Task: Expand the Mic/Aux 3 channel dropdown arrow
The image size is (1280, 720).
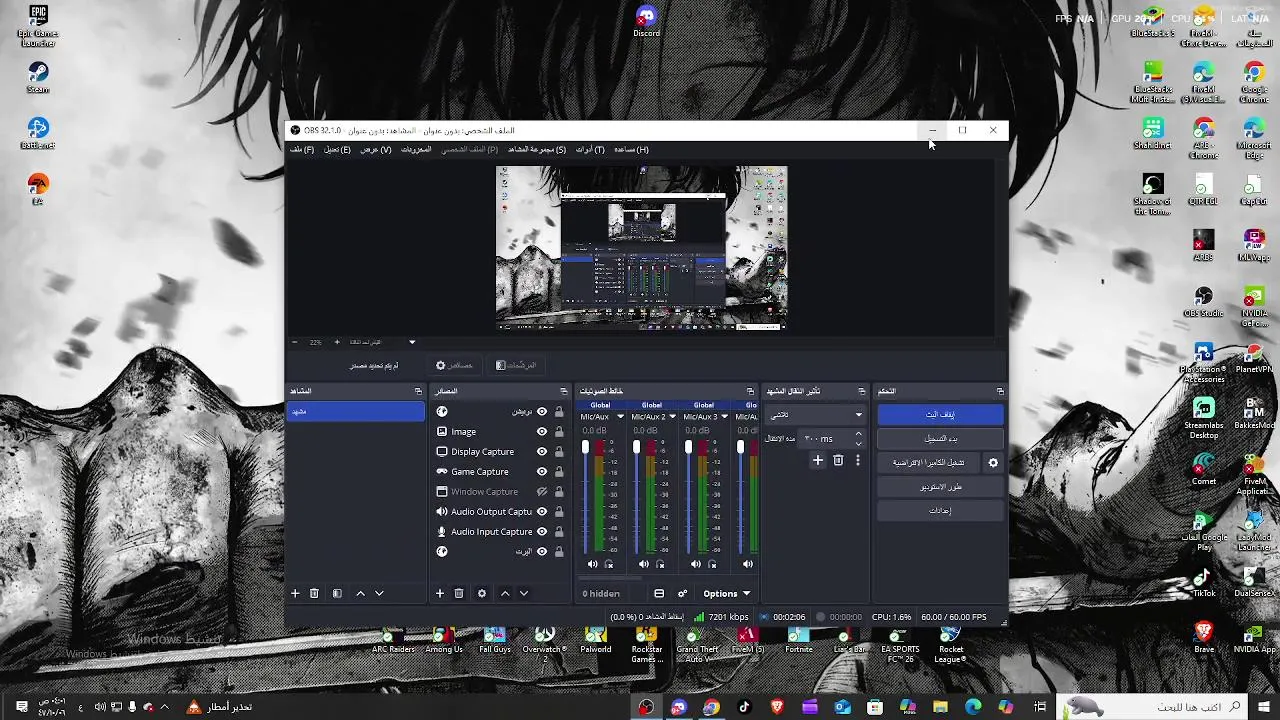Action: tap(724, 416)
